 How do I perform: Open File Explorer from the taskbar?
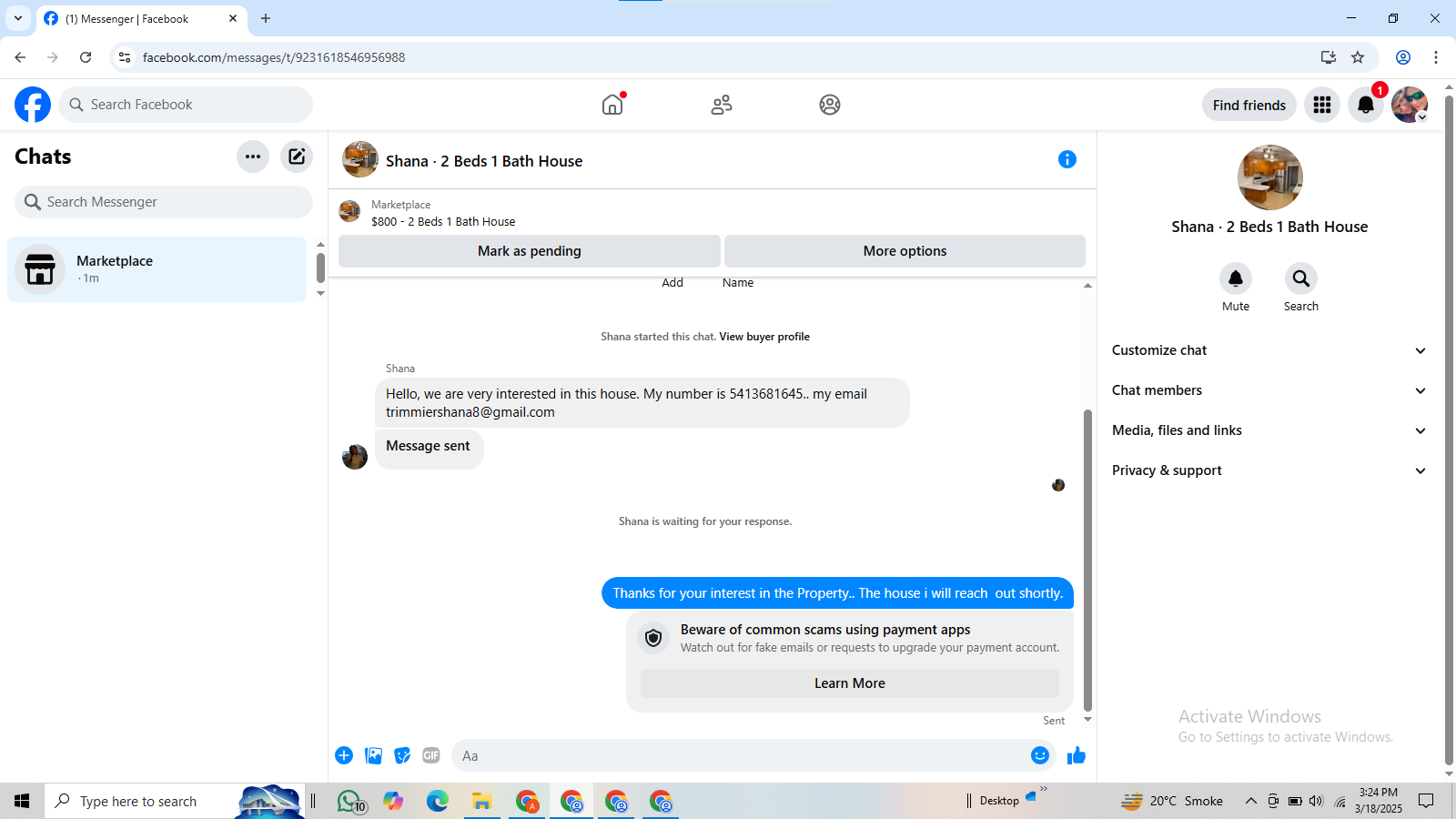481,801
